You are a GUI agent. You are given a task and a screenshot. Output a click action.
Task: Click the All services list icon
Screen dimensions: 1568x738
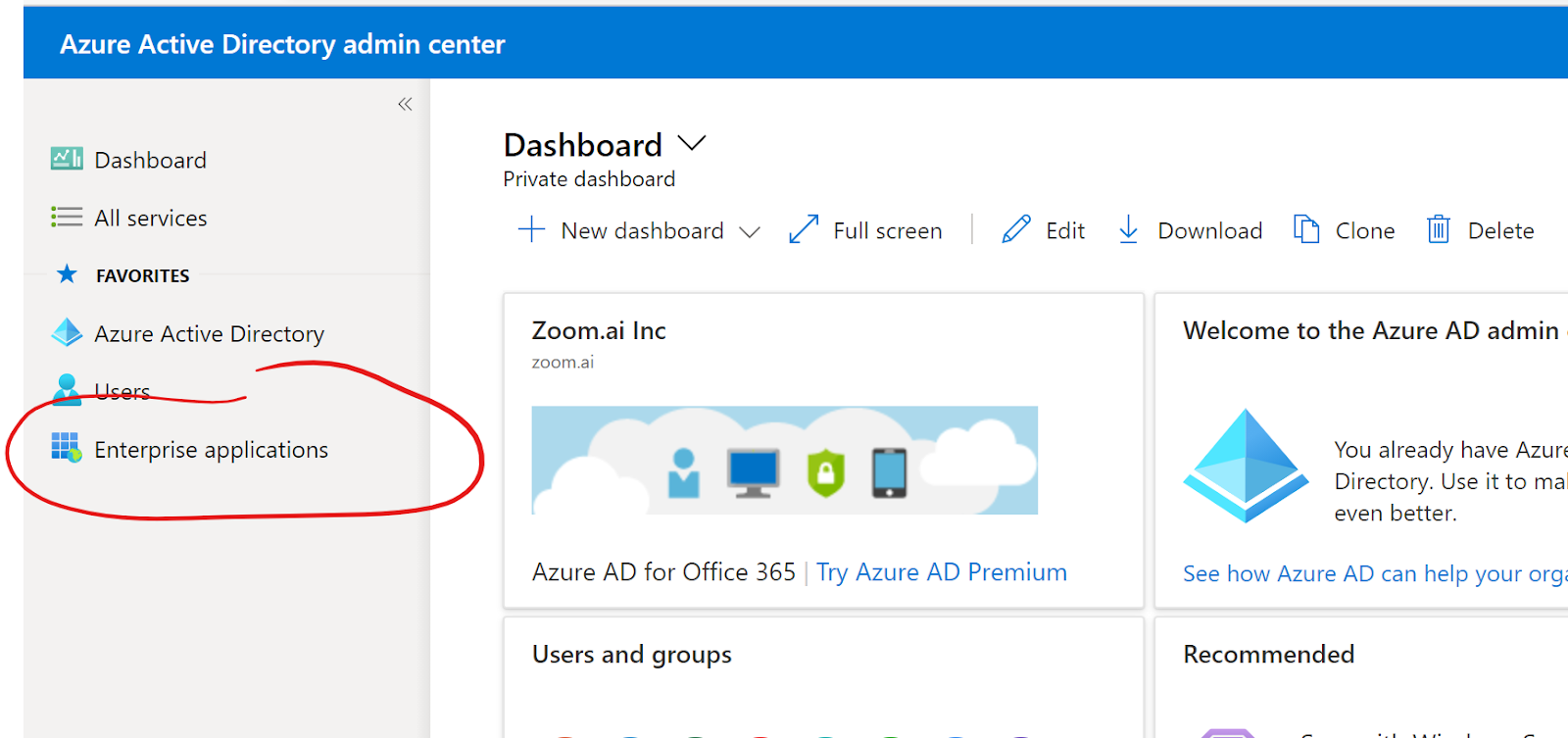(x=67, y=217)
